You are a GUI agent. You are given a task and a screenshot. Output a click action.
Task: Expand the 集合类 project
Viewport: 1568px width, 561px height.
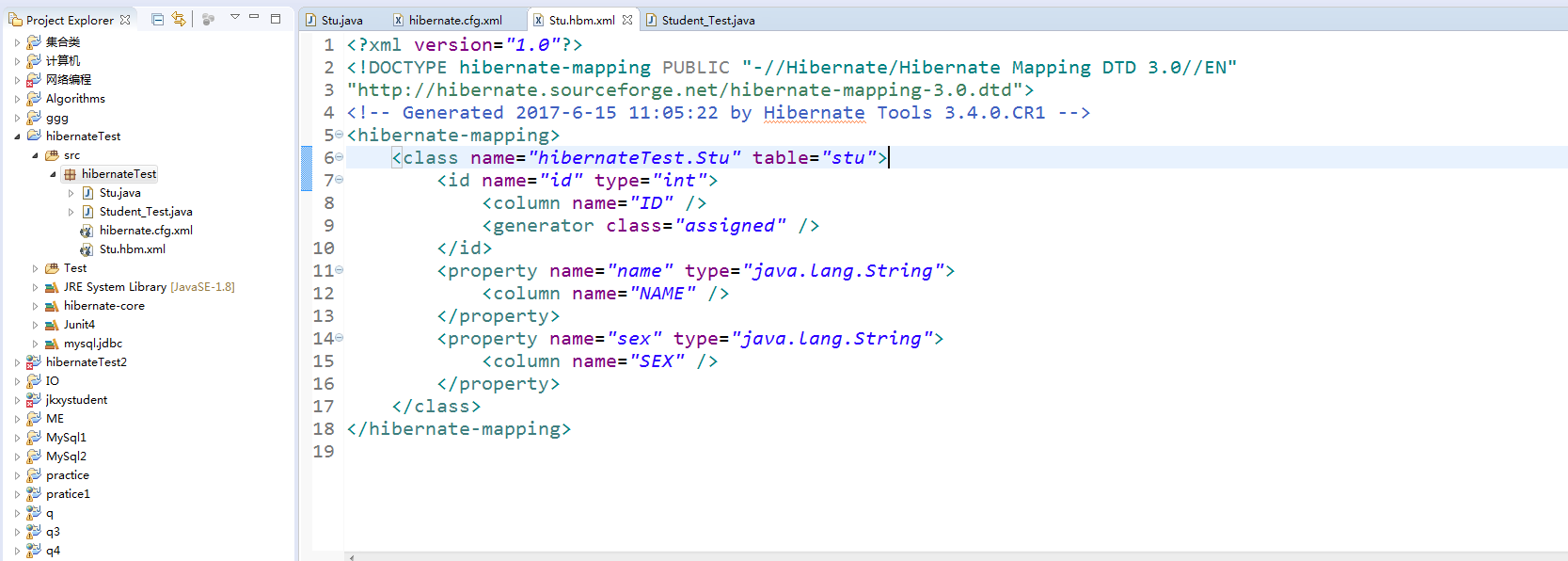pyautogui.click(x=17, y=42)
